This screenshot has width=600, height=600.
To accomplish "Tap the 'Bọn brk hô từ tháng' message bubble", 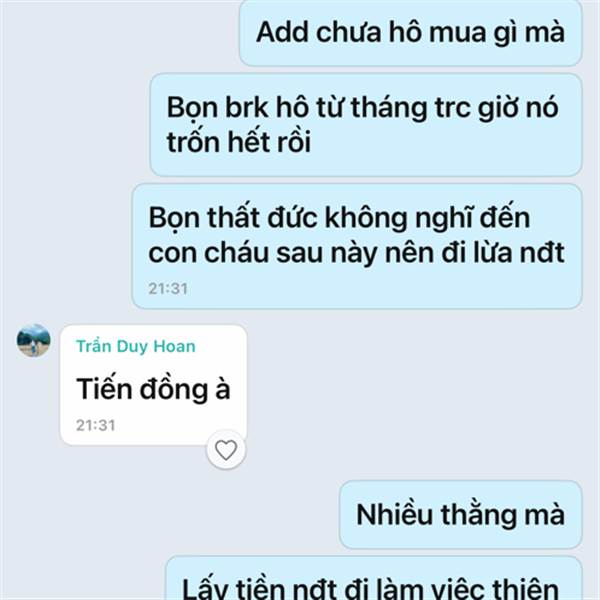I will point(366,125).
